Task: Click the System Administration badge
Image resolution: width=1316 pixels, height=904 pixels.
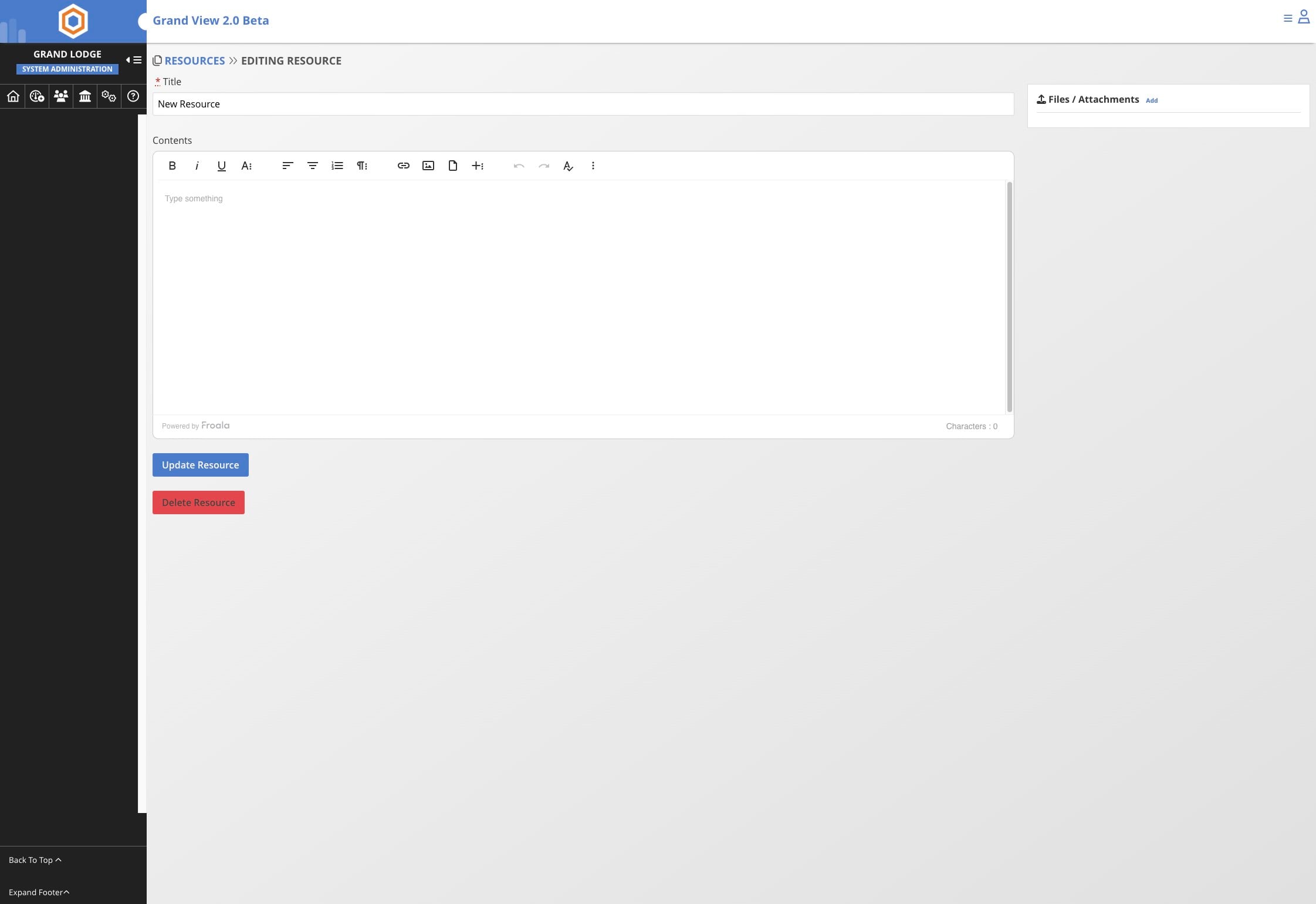Action: (67, 69)
